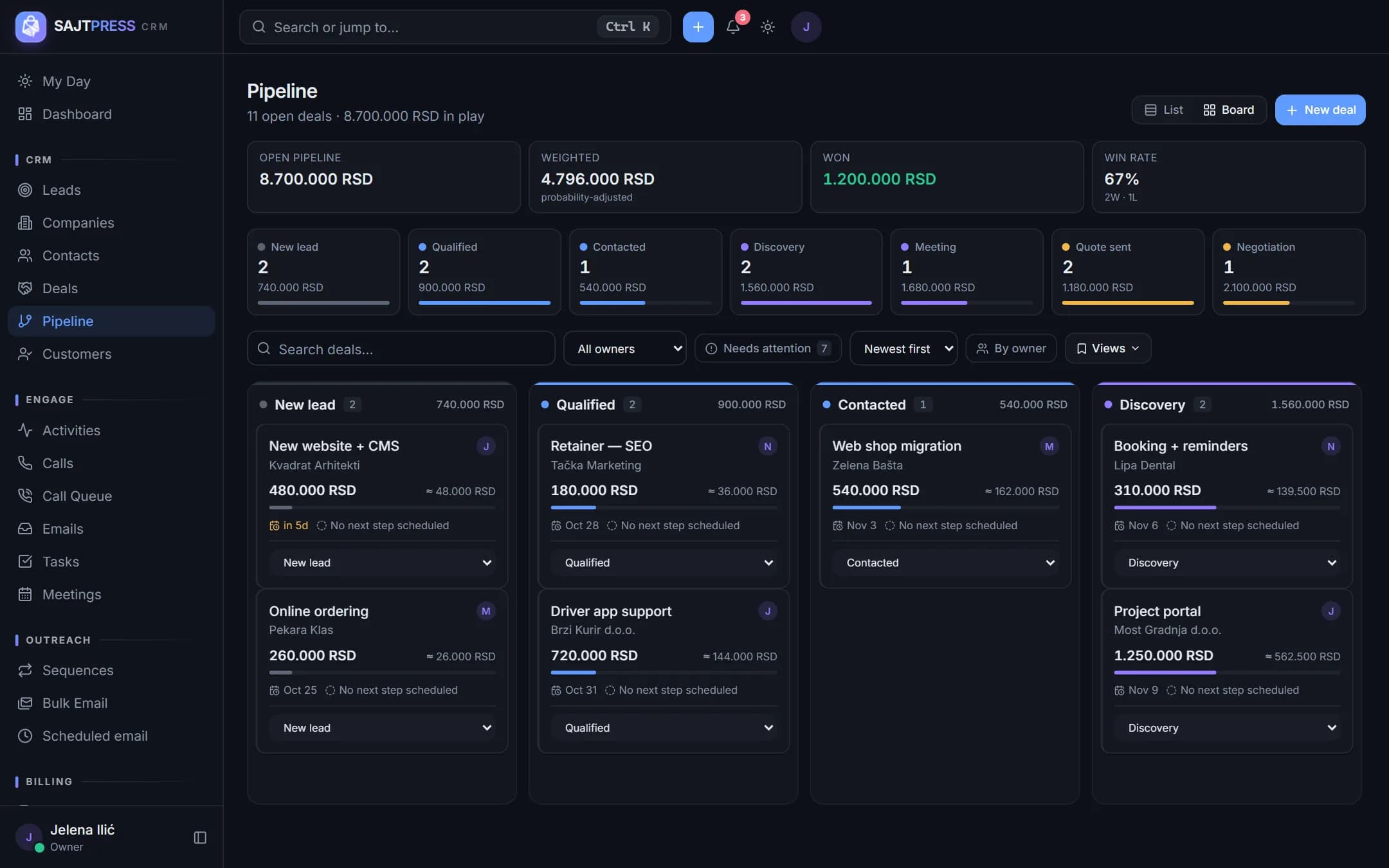Viewport: 1389px width, 868px height.
Task: Click the Call Queue icon
Action: pyautogui.click(x=25, y=496)
